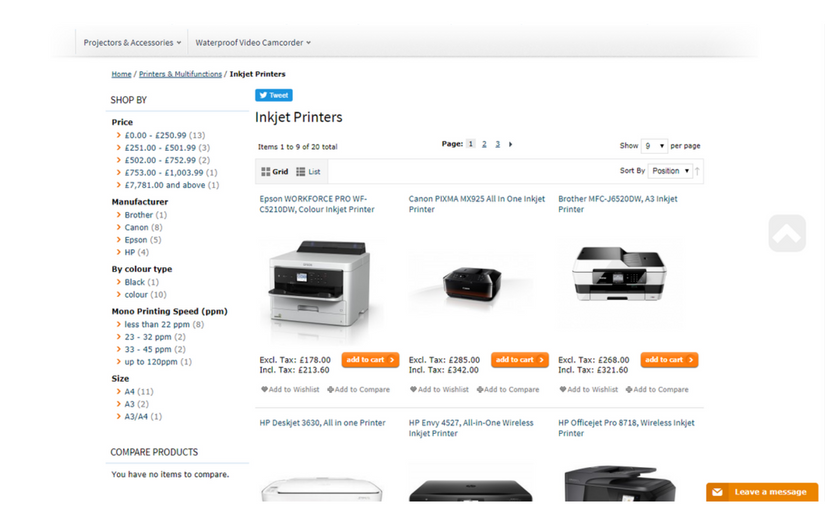This screenshot has height=525, width=825.
Task: Open Epson WORKFORCE PRO WF-C5210DW product title
Action: click(317, 204)
